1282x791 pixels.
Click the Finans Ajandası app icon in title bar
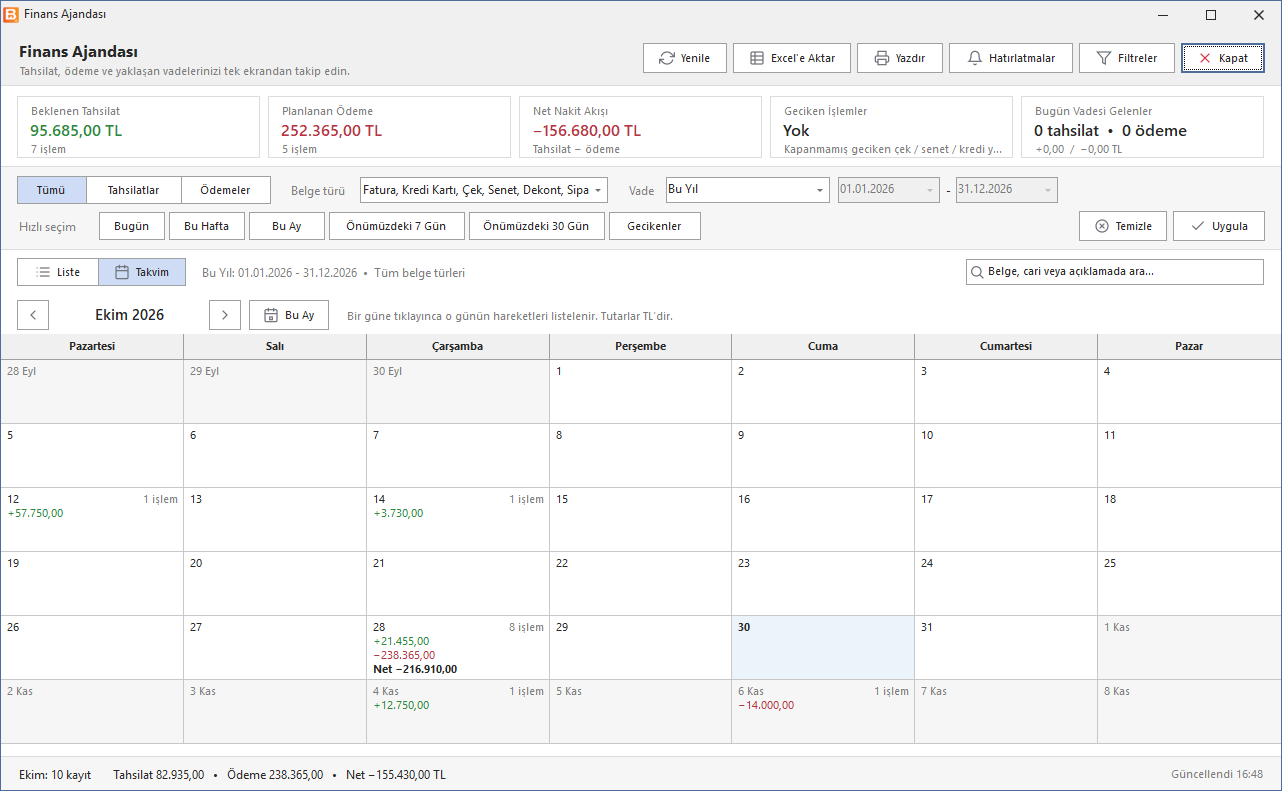coord(11,15)
